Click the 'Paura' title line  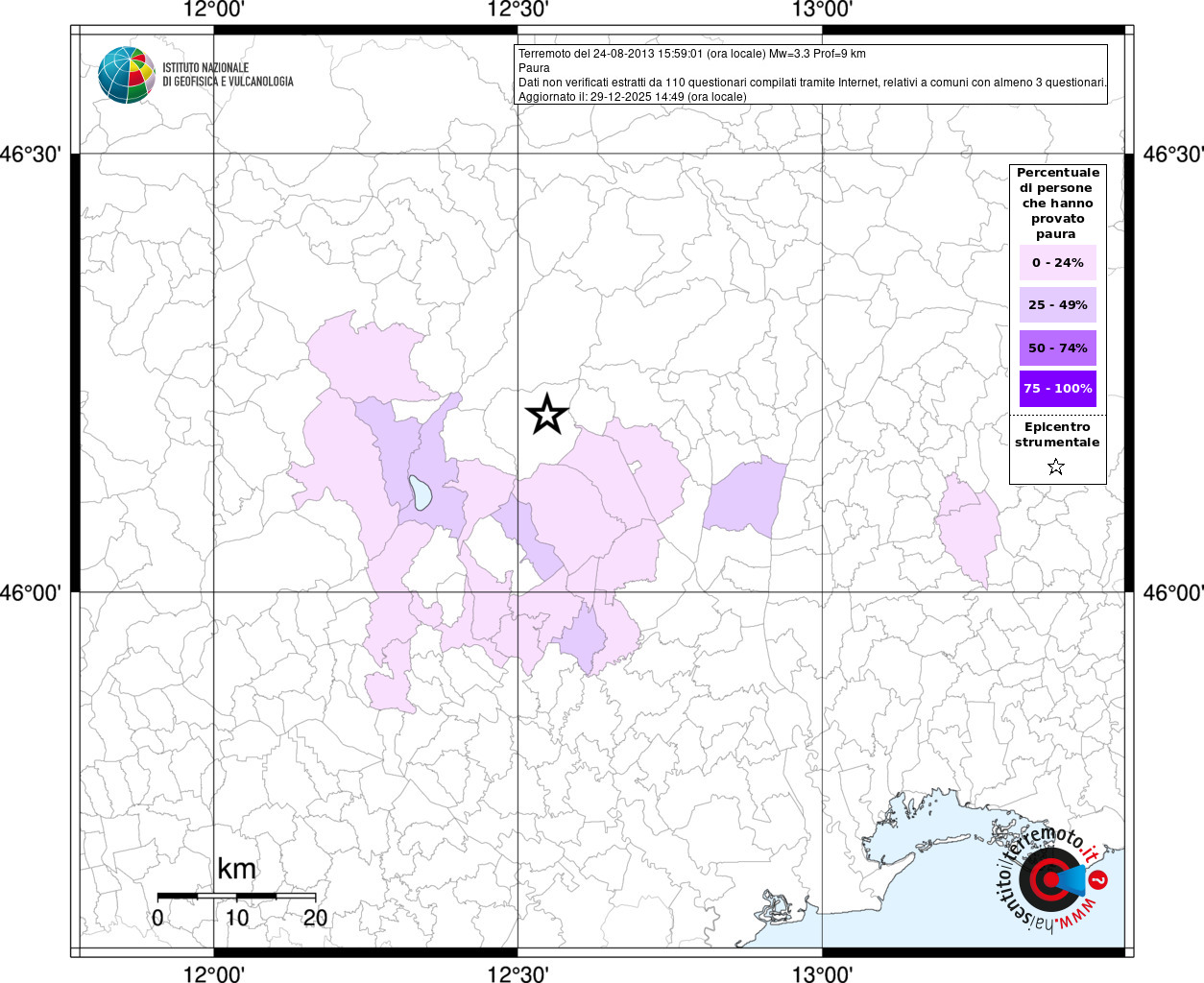tap(534, 68)
